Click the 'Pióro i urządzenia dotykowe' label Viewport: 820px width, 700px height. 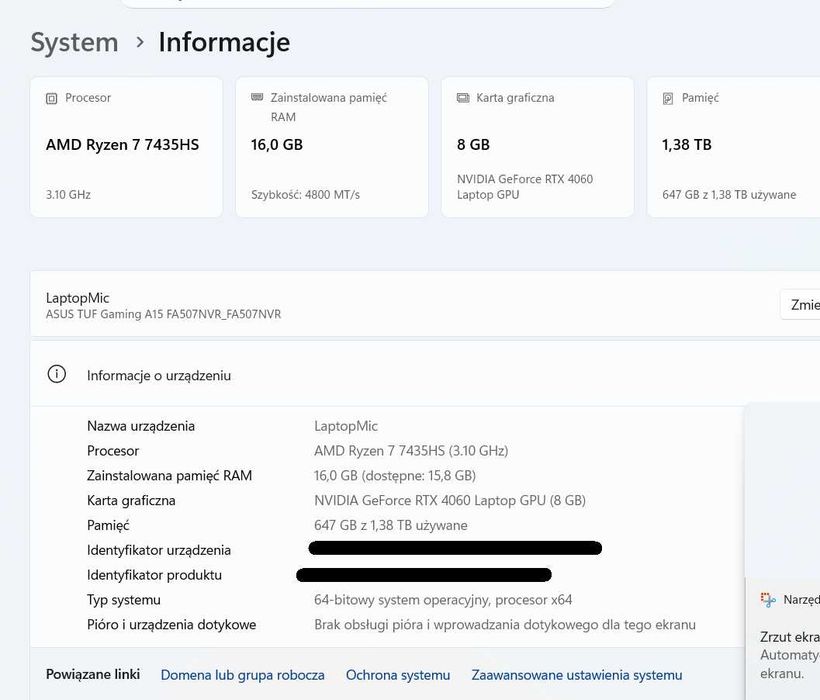172,625
